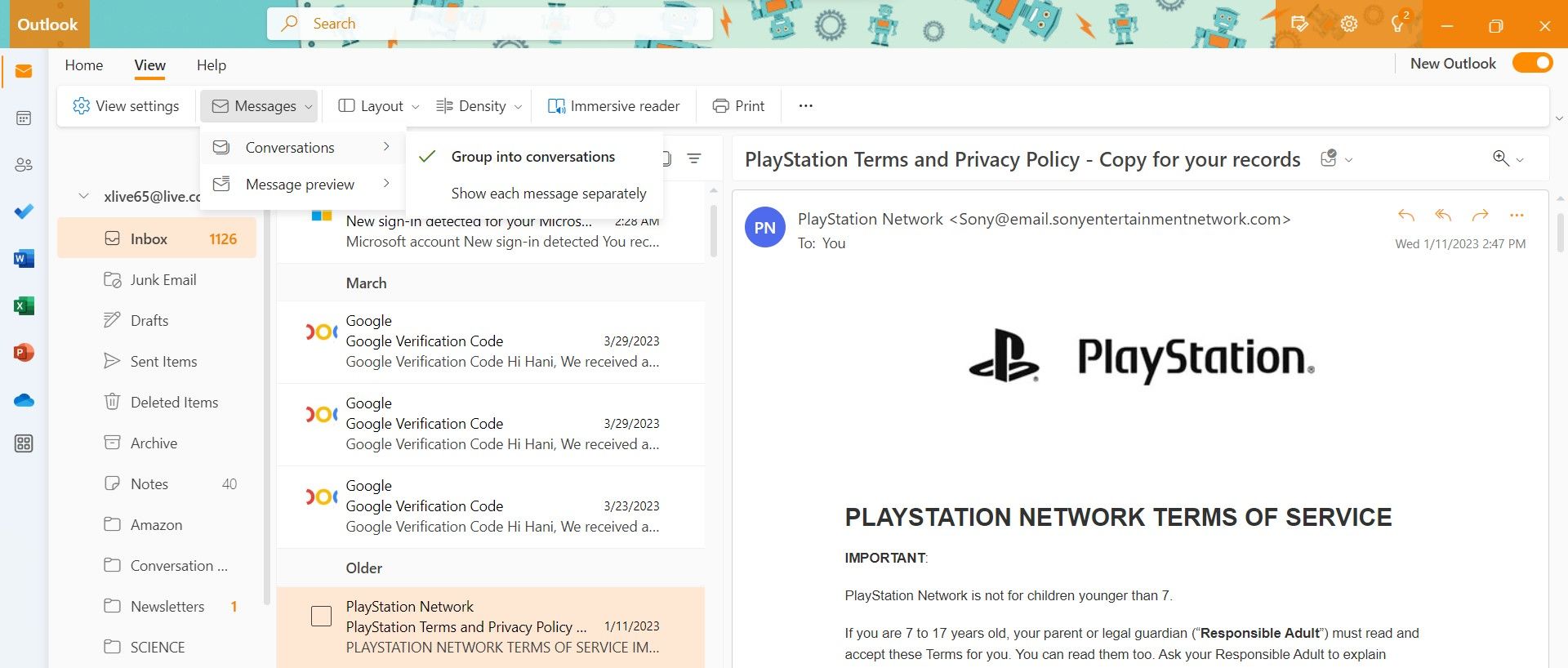Open the Conversation … folder
This screenshot has height=668, width=1568.
coord(157,566)
